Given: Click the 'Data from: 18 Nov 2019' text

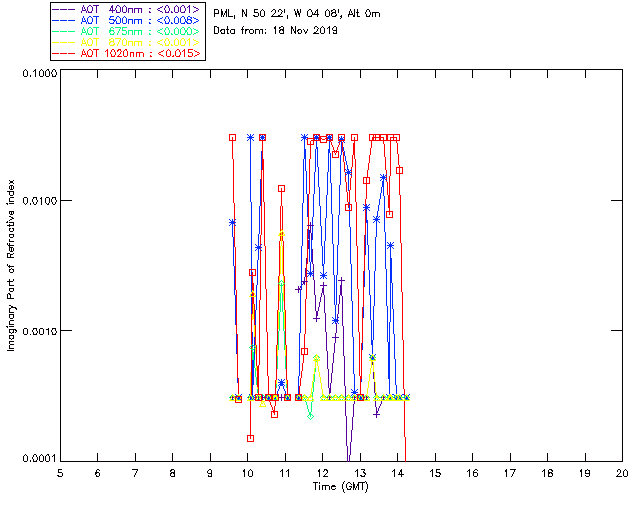Looking at the screenshot, I should pyautogui.click(x=276, y=30).
